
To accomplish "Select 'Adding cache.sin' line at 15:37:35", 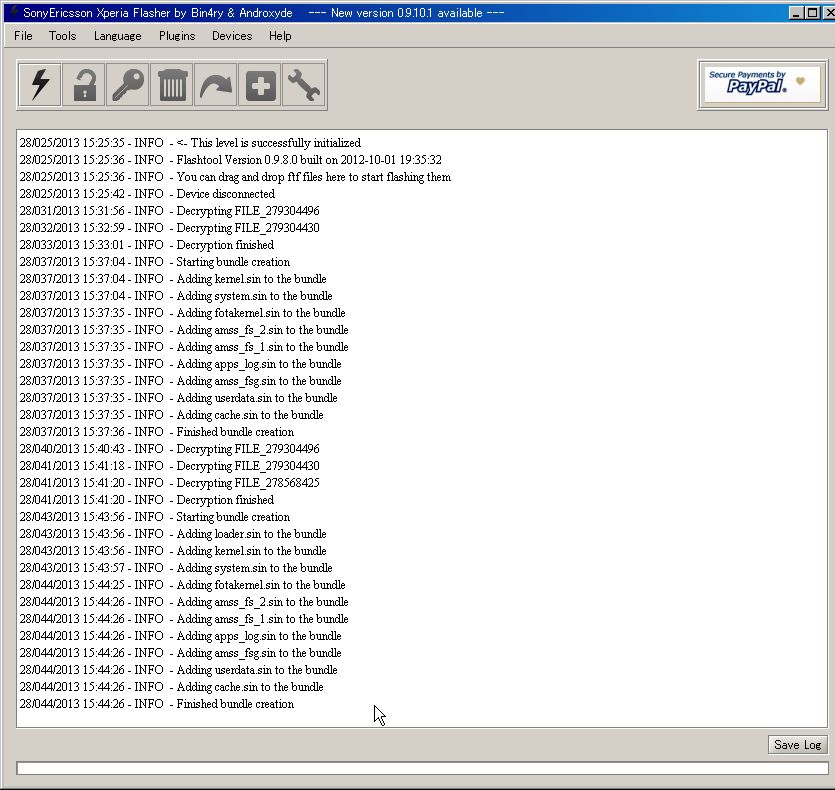I will pyautogui.click(x=171, y=415).
